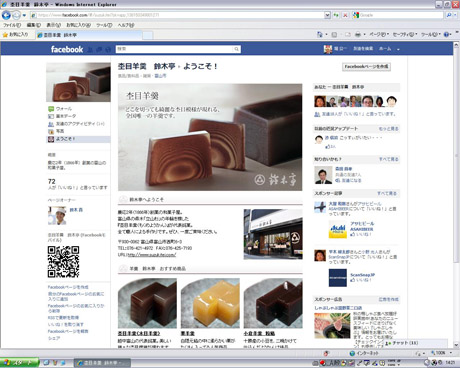Click the print icon in IE toolbar
This screenshot has height=368, width=460.
358,34
